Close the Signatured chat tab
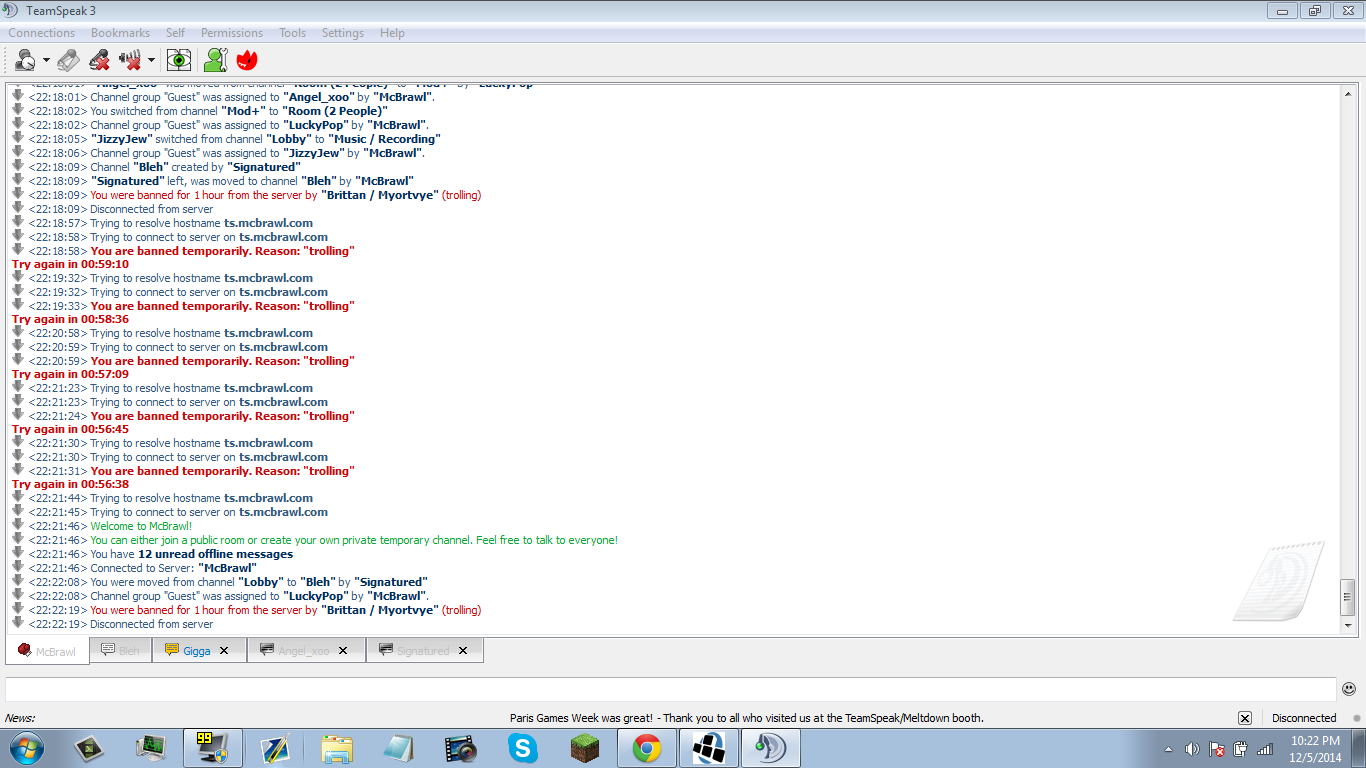Image resolution: width=1366 pixels, height=768 pixels. [463, 651]
